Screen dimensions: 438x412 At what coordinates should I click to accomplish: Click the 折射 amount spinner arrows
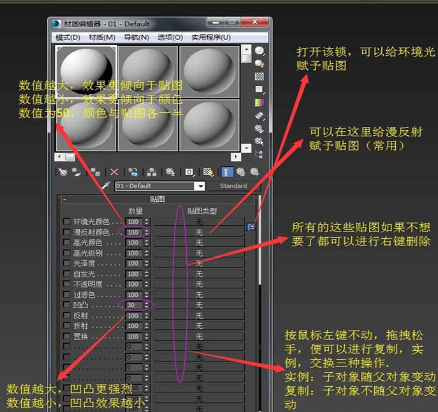(x=147, y=326)
